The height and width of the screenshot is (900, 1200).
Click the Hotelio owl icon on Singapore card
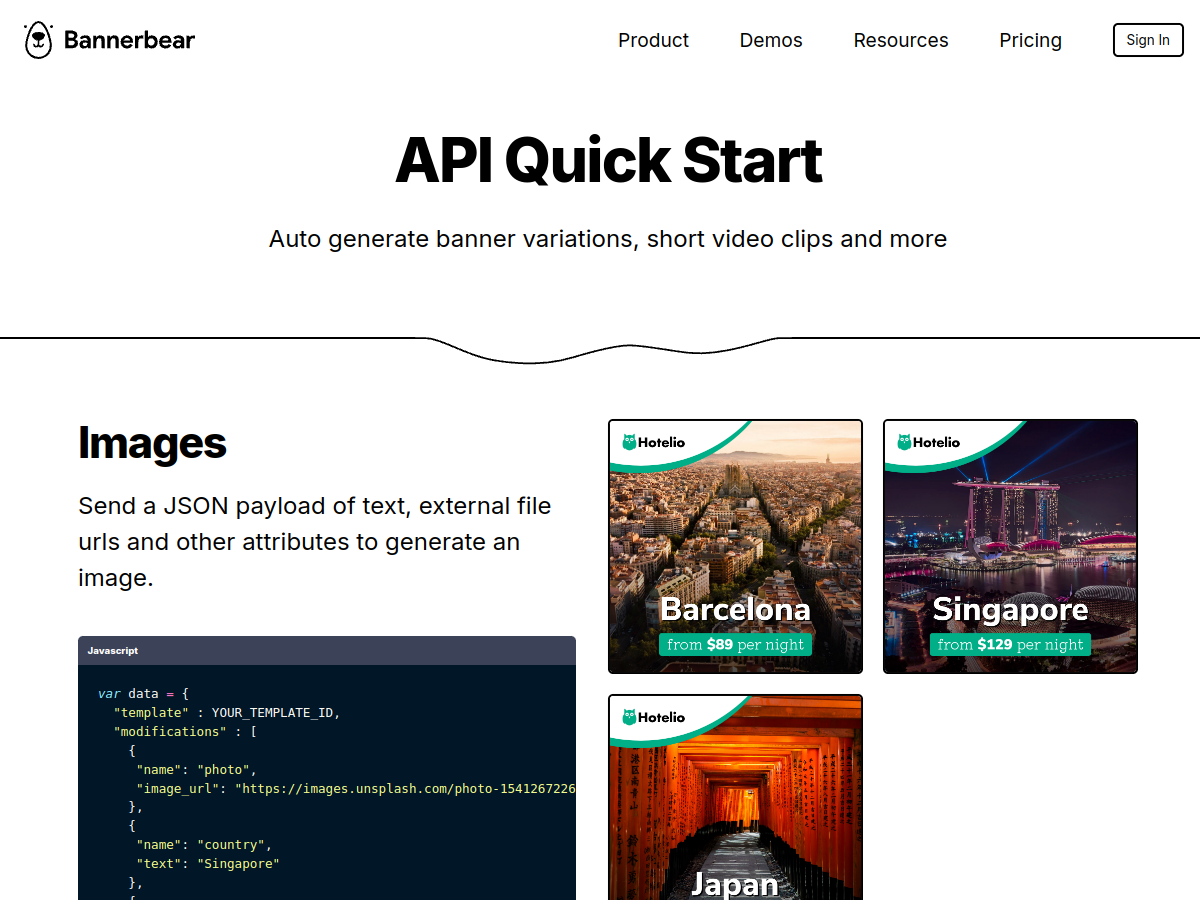905,441
